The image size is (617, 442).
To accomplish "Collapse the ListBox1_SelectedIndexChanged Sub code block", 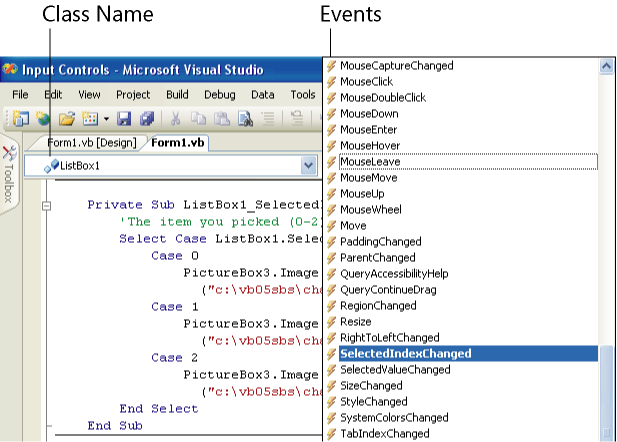I will 45,205.
